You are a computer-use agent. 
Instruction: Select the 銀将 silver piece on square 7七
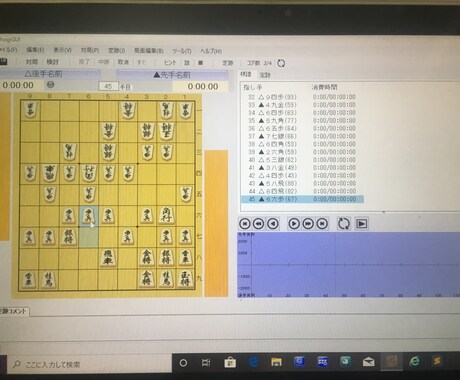tap(69, 236)
